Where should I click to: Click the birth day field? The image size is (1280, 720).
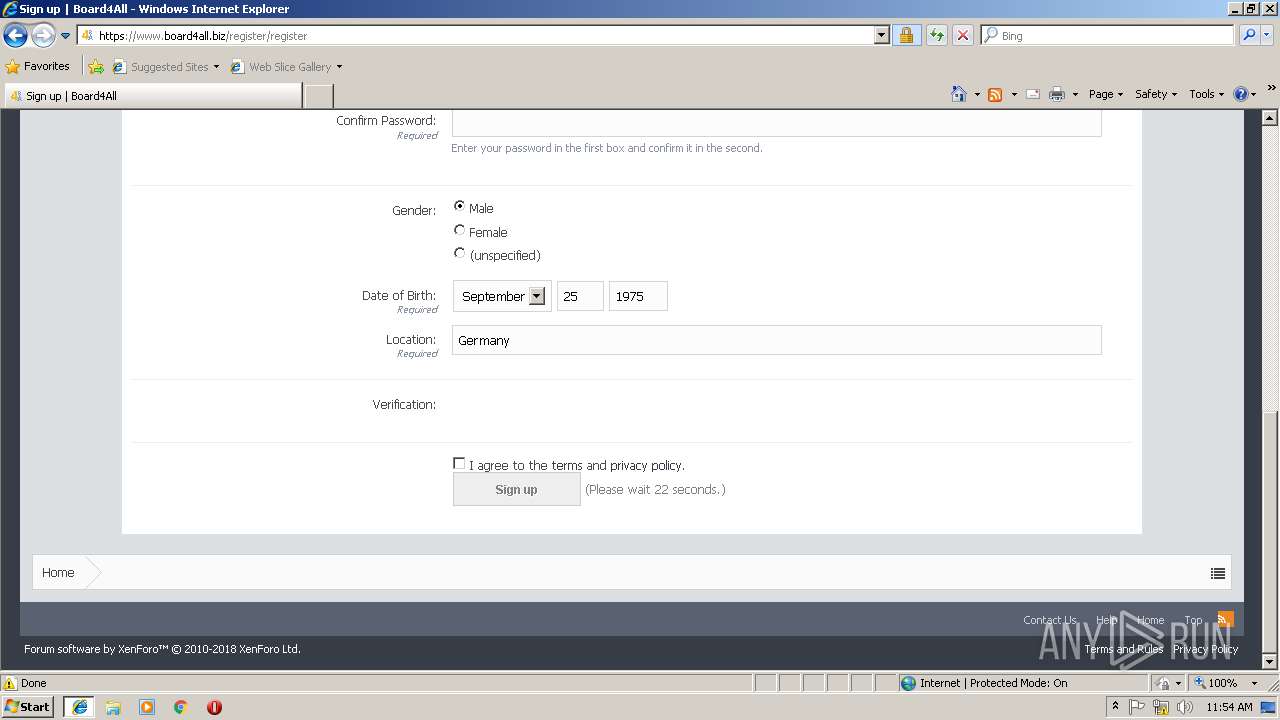coord(580,296)
